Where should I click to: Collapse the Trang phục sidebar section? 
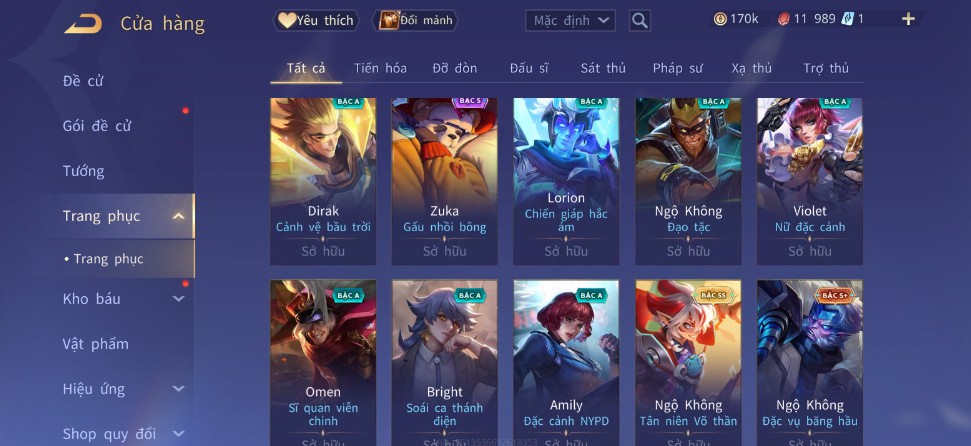(178, 216)
